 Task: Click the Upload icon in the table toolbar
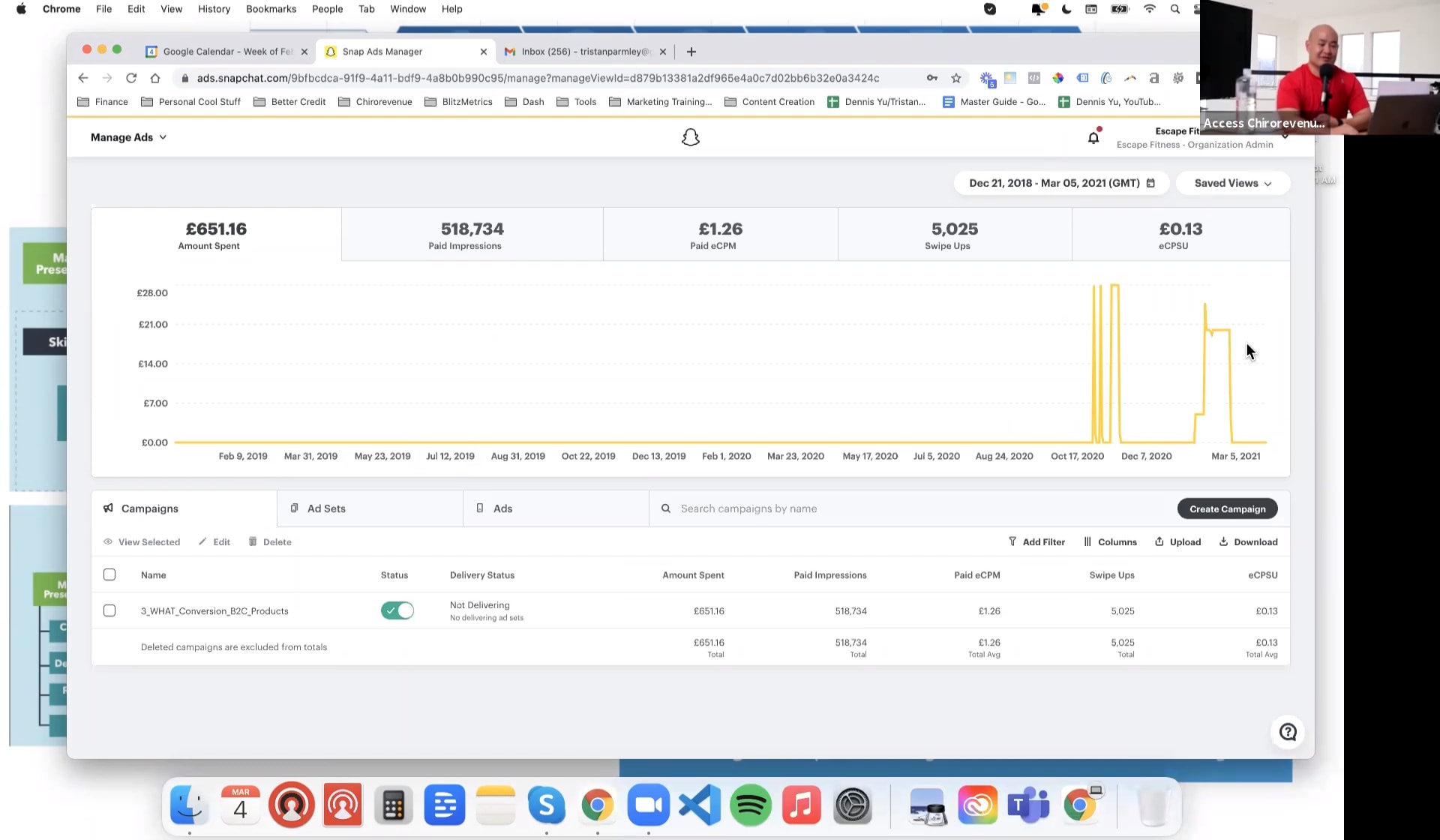(1159, 541)
